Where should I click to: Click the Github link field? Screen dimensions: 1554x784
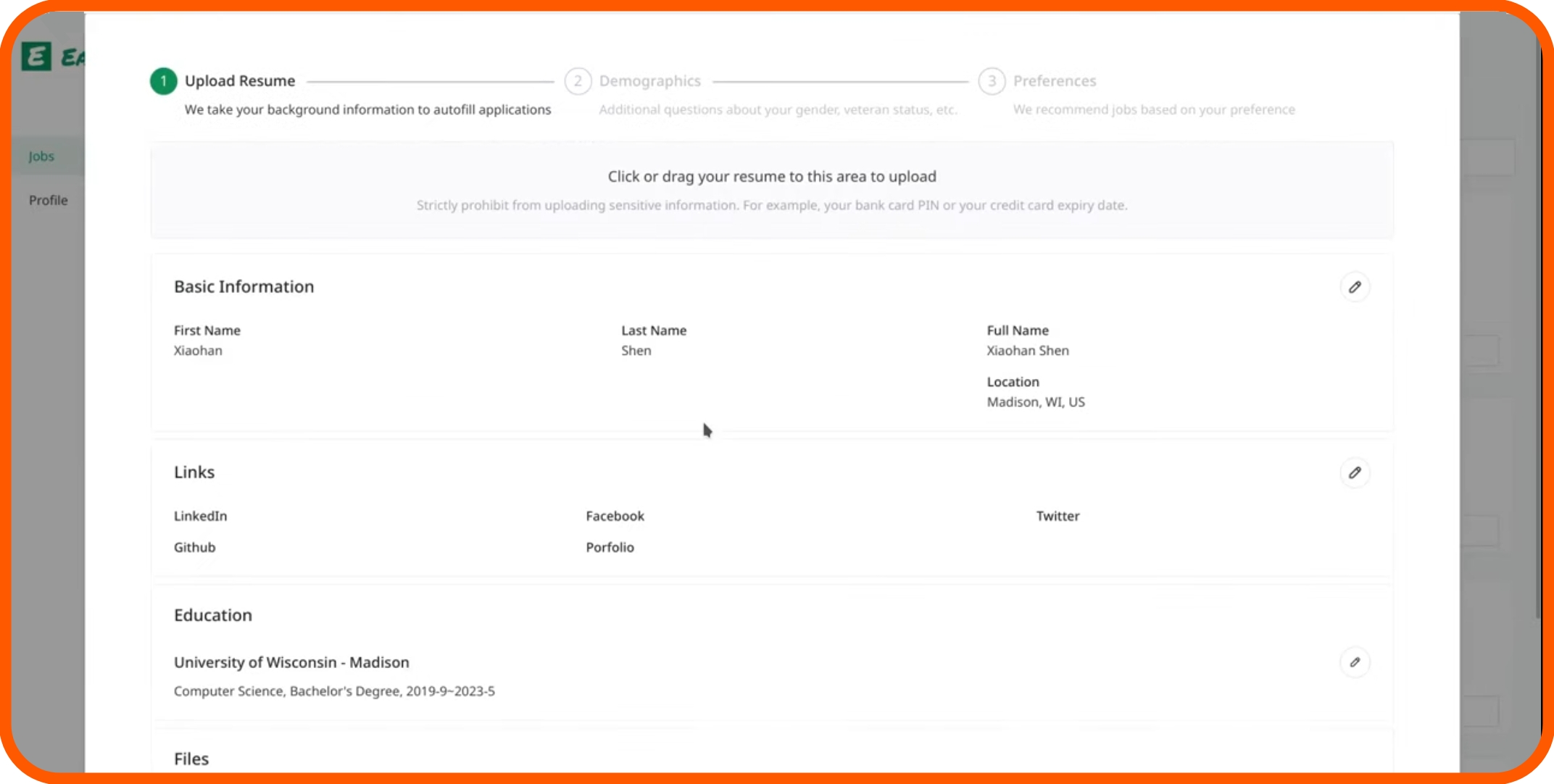click(194, 547)
